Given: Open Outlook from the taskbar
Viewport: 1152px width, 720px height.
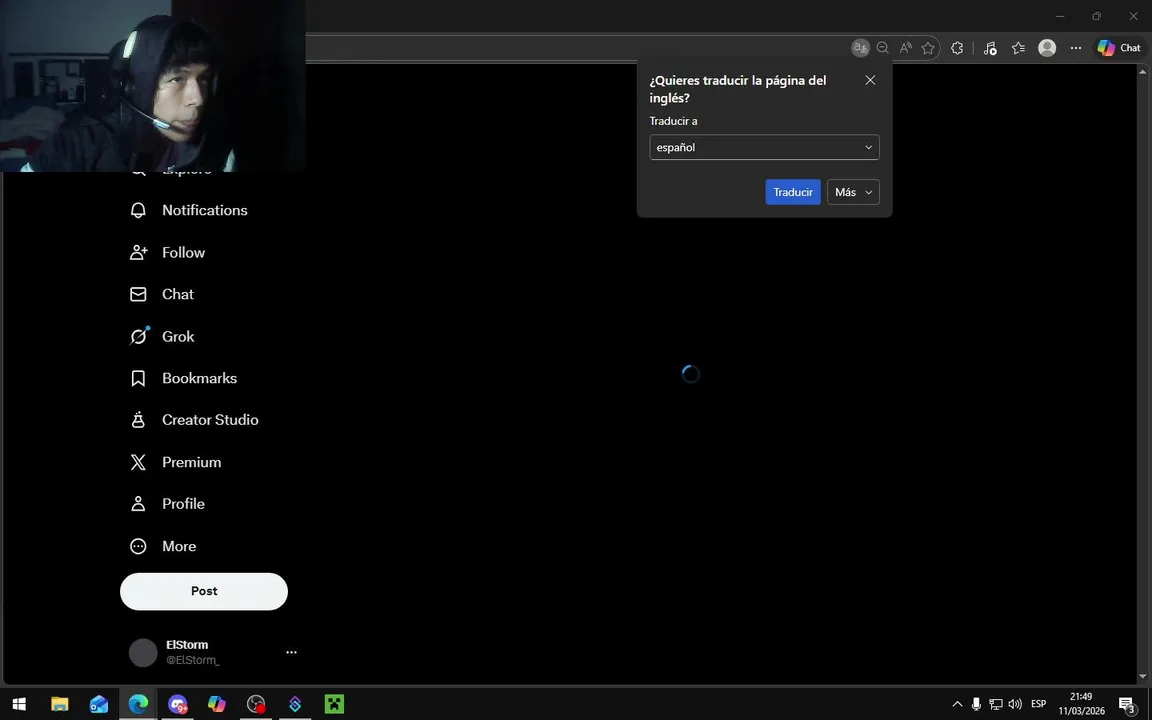Looking at the screenshot, I should 98,704.
